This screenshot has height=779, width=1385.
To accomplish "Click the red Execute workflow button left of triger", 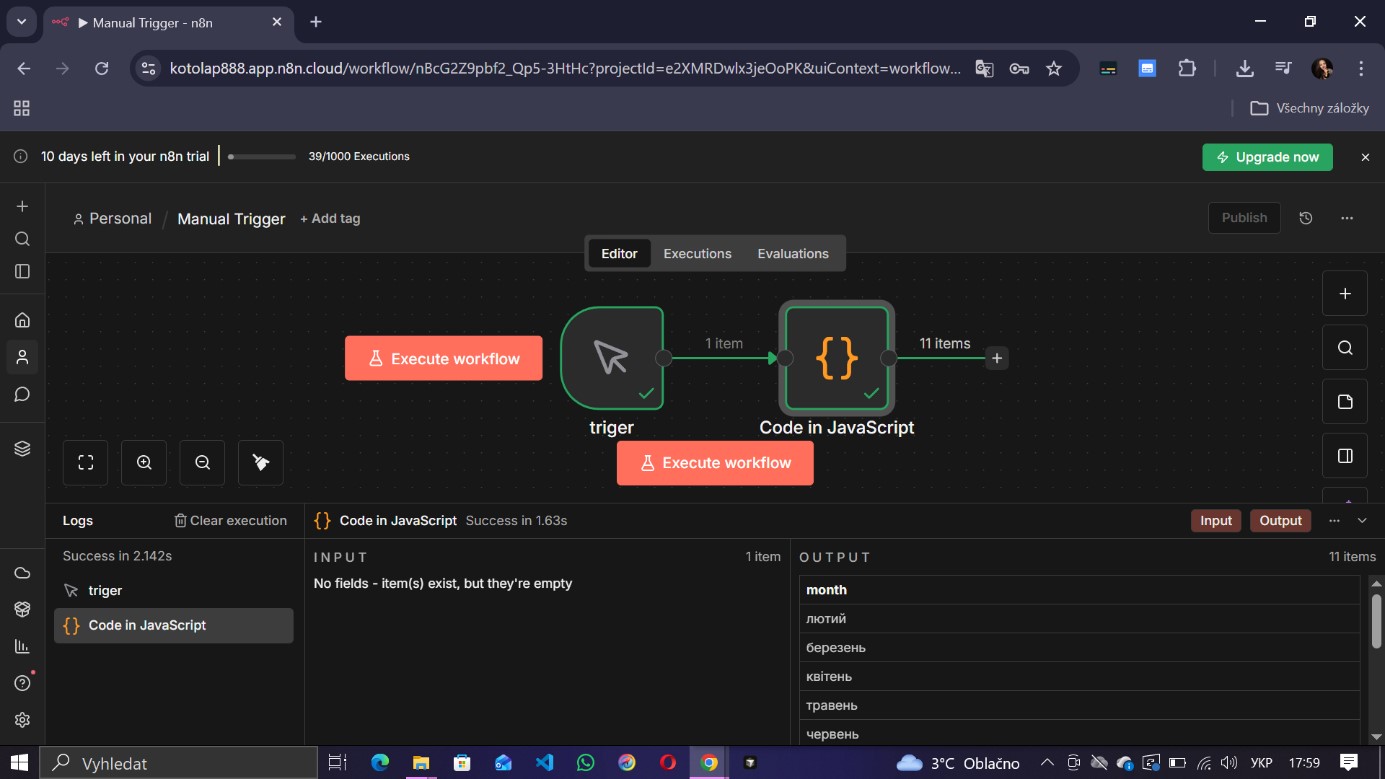I will [444, 358].
